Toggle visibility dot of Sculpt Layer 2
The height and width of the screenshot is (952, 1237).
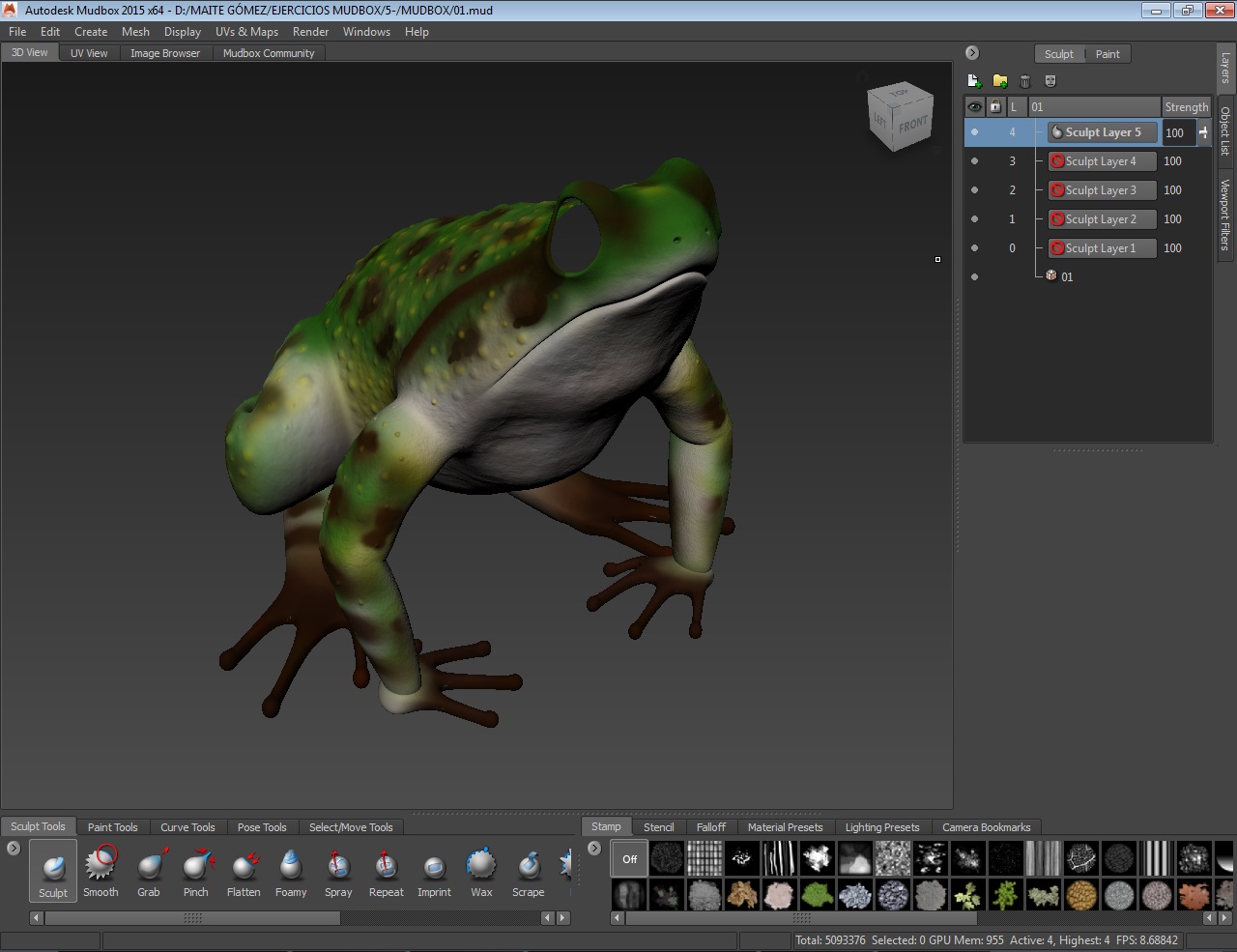click(974, 219)
